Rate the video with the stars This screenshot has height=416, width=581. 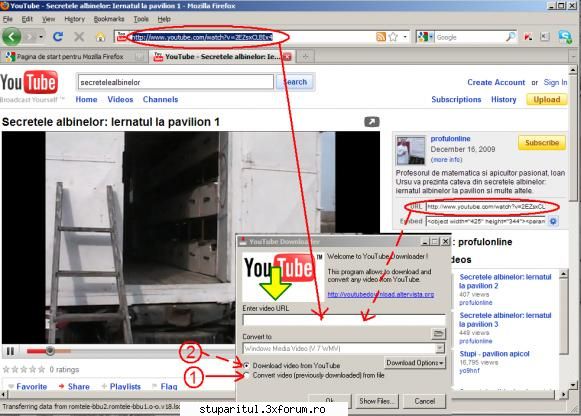[x=24, y=369]
